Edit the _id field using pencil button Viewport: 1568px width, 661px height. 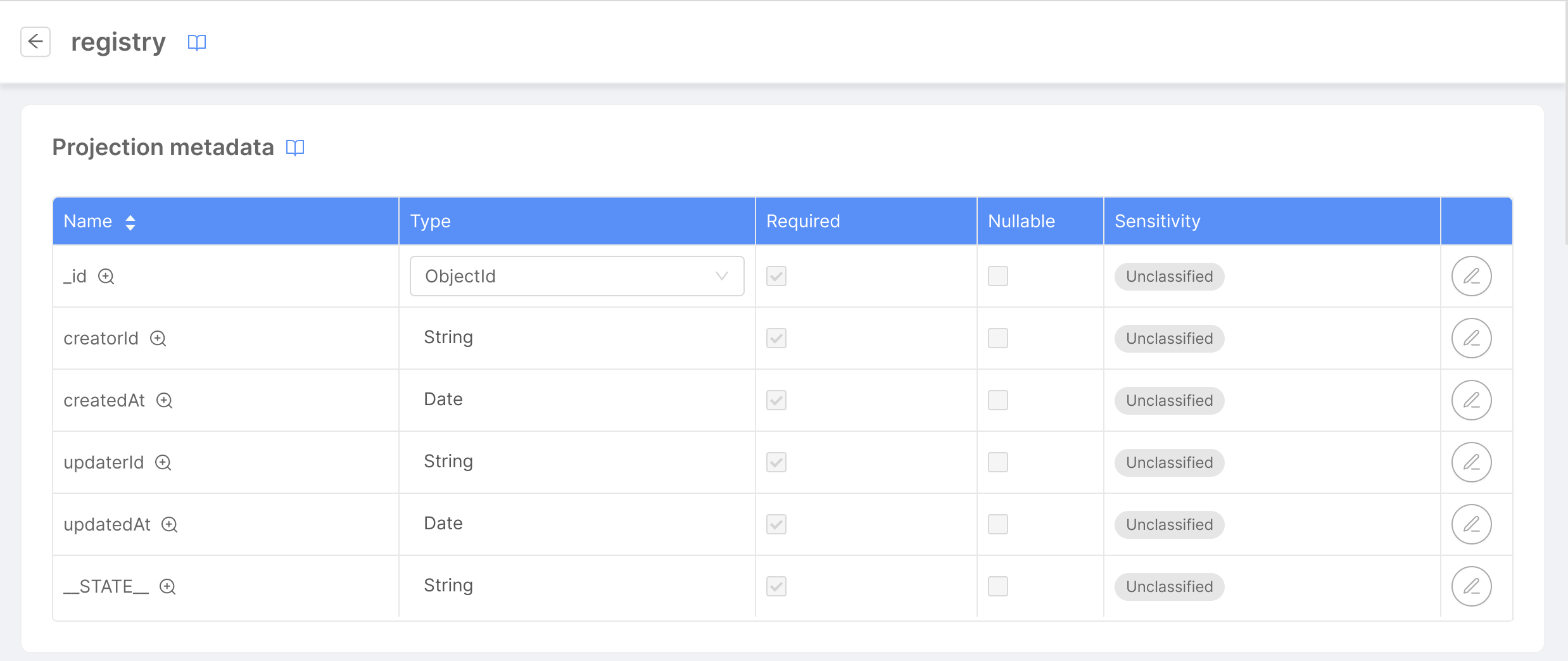click(1471, 276)
